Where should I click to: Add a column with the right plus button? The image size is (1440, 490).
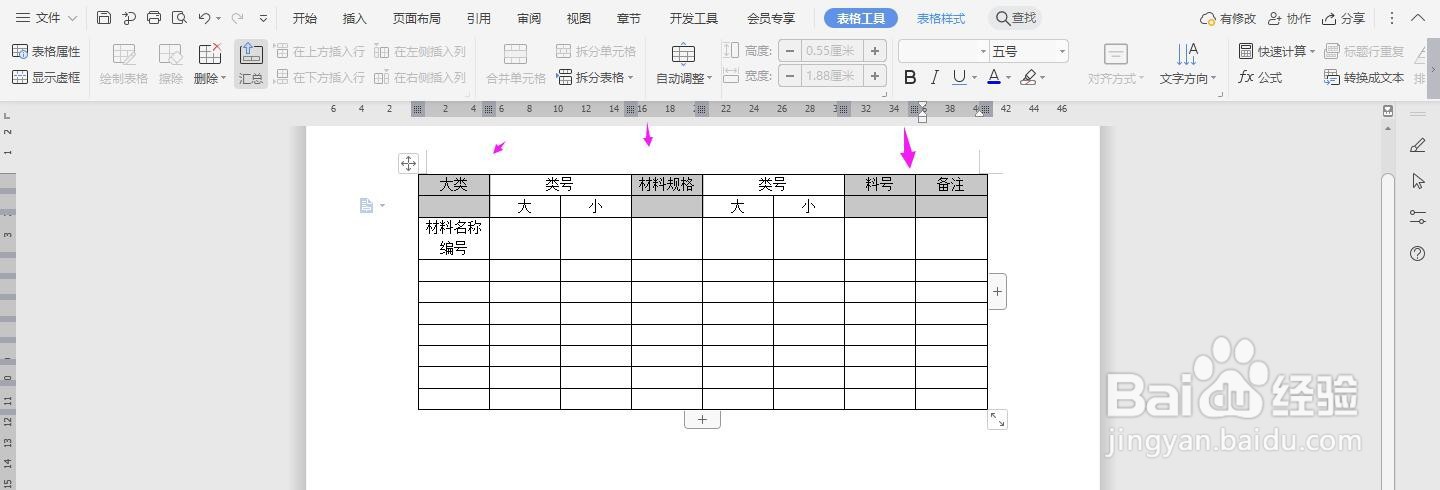[997, 291]
